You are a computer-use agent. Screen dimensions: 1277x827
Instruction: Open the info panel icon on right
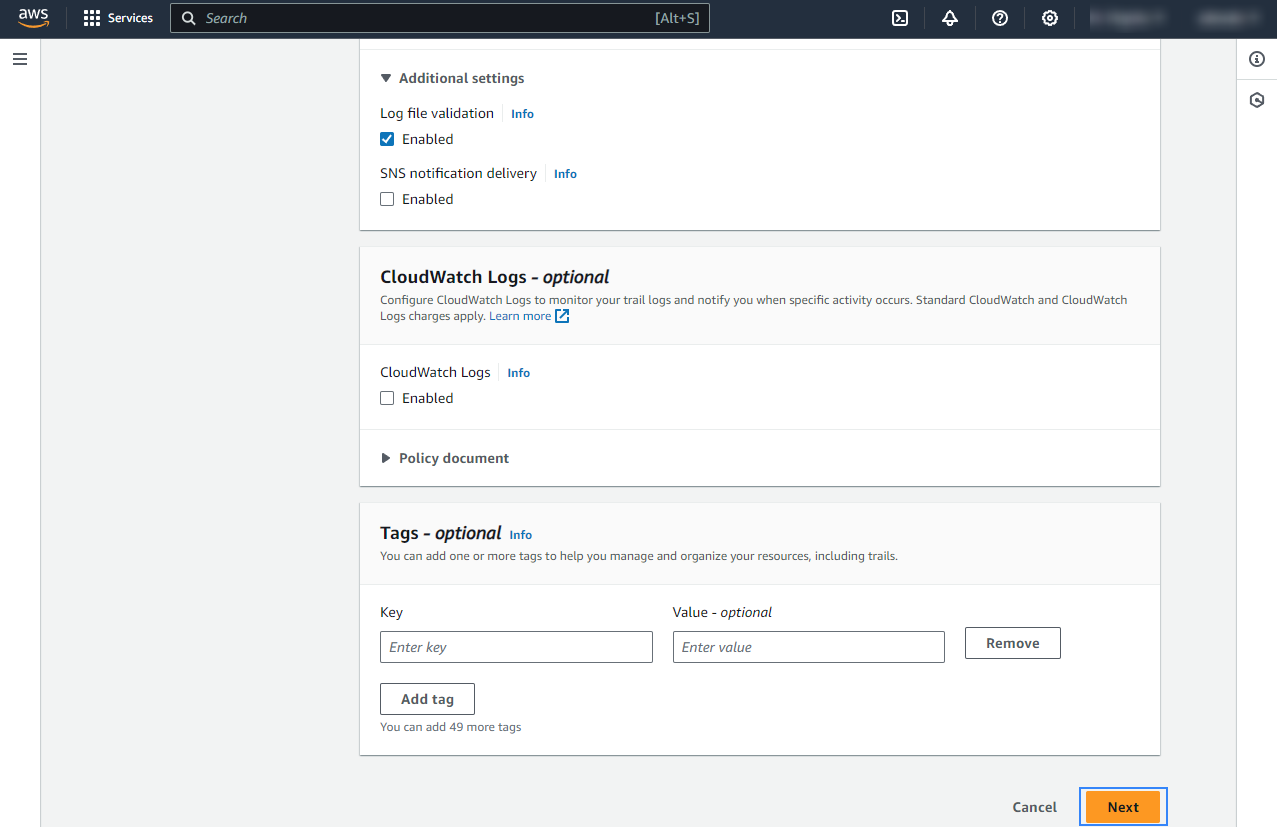click(x=1257, y=59)
